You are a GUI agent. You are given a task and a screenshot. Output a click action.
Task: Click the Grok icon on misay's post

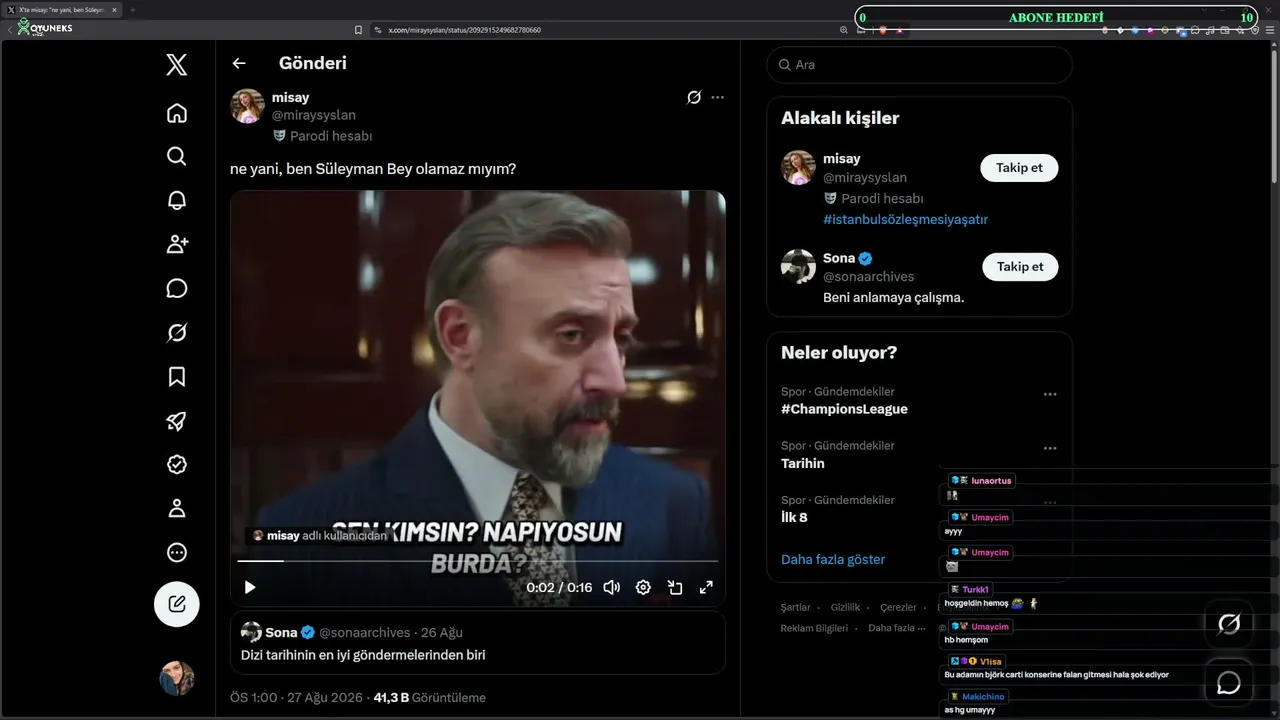[x=694, y=97]
